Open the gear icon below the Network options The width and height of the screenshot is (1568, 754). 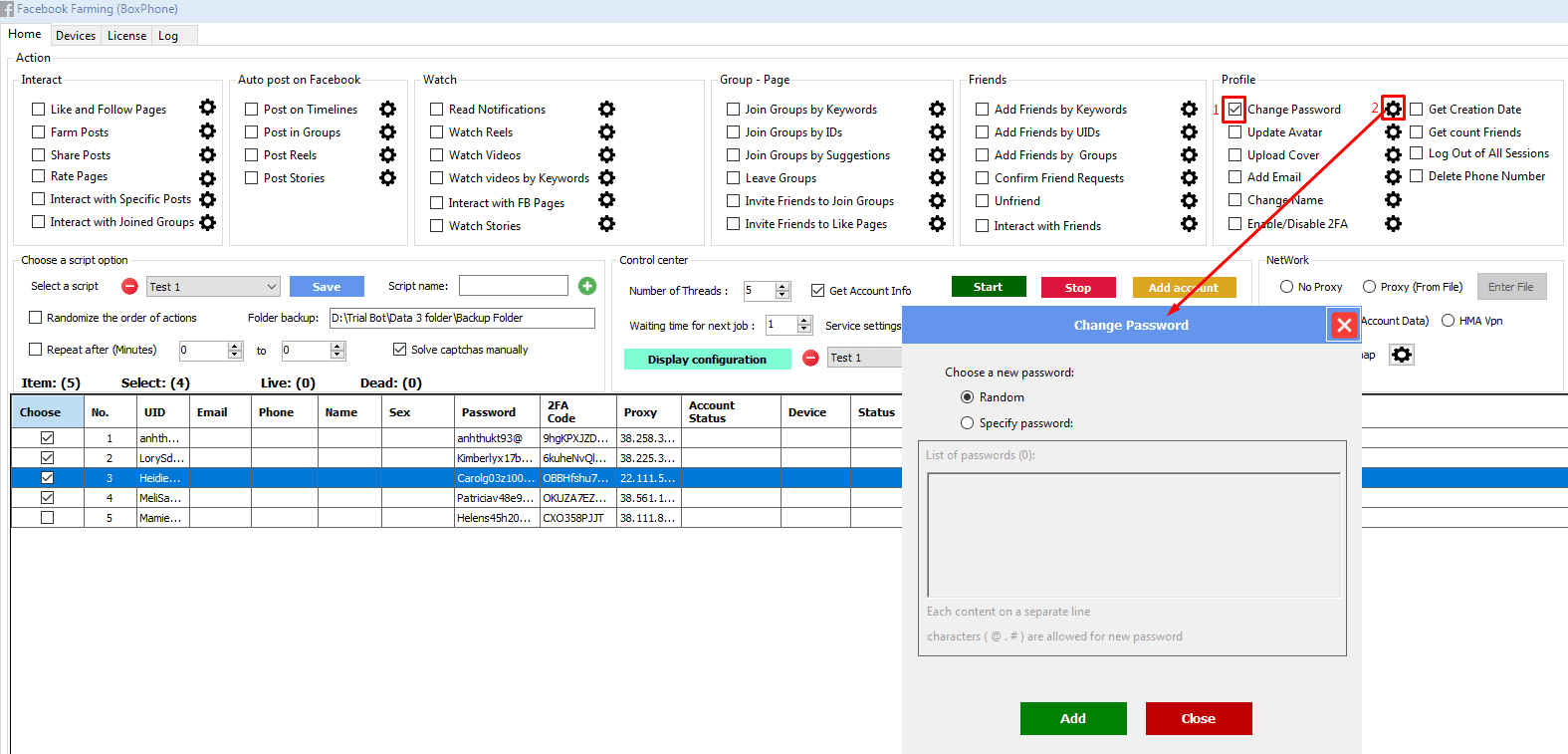tap(1402, 355)
